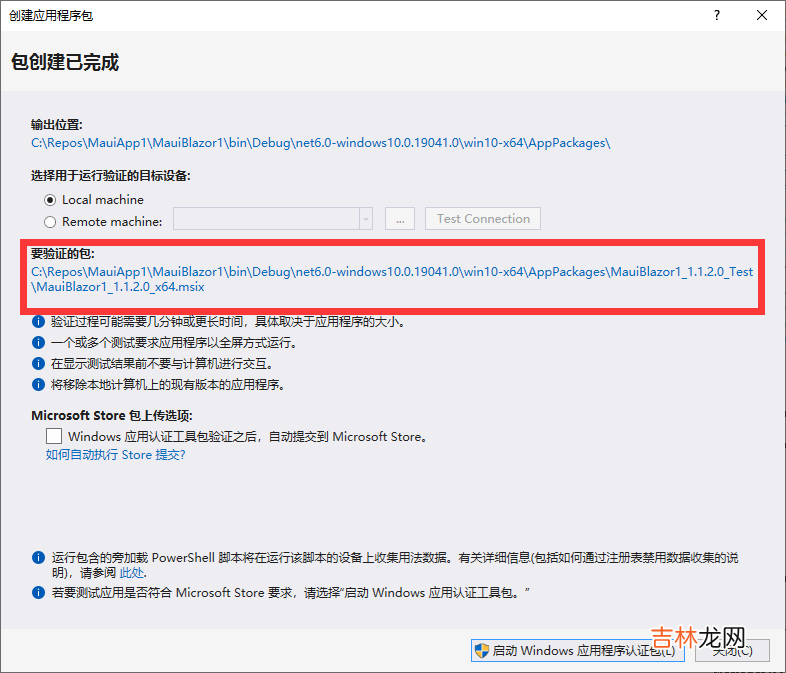This screenshot has height=673, width=786.
Task: Open the 如何自动执行 Store 提交 link
Action: [115, 455]
